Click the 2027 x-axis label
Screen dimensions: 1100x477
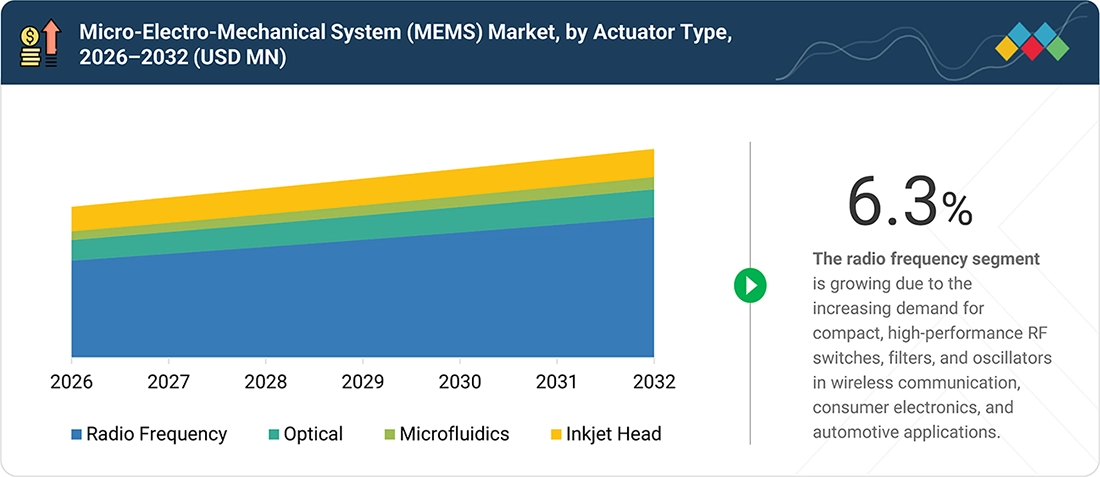click(168, 383)
